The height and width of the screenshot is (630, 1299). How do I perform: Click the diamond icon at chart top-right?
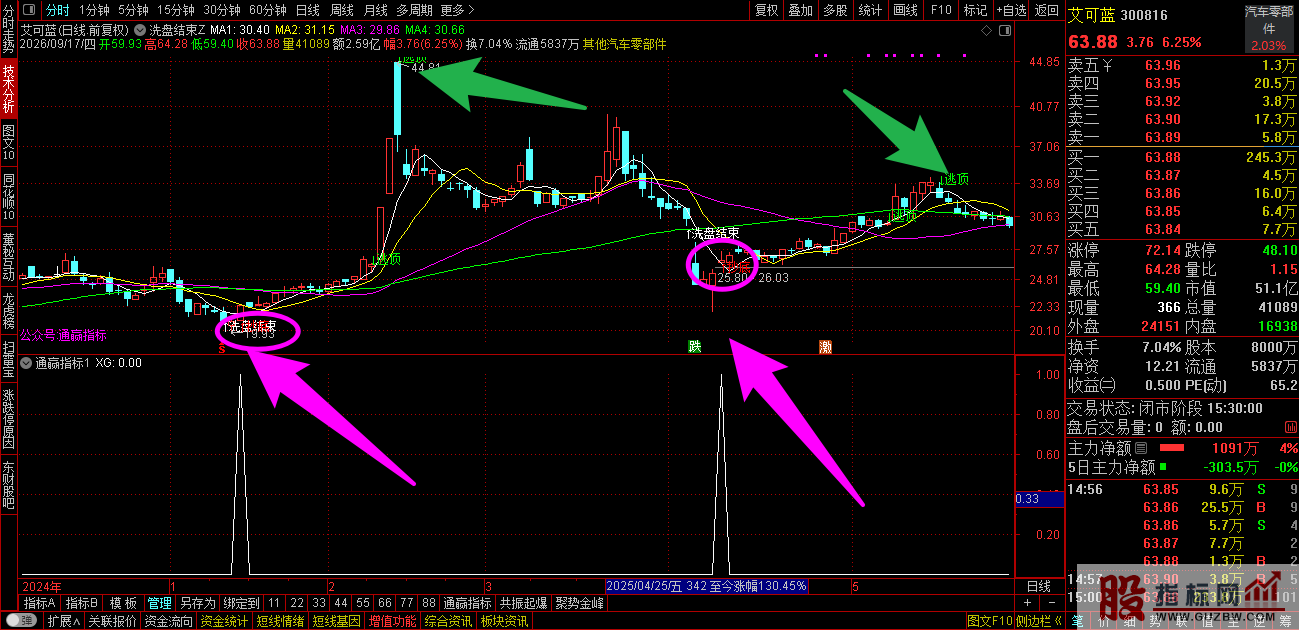(x=988, y=31)
